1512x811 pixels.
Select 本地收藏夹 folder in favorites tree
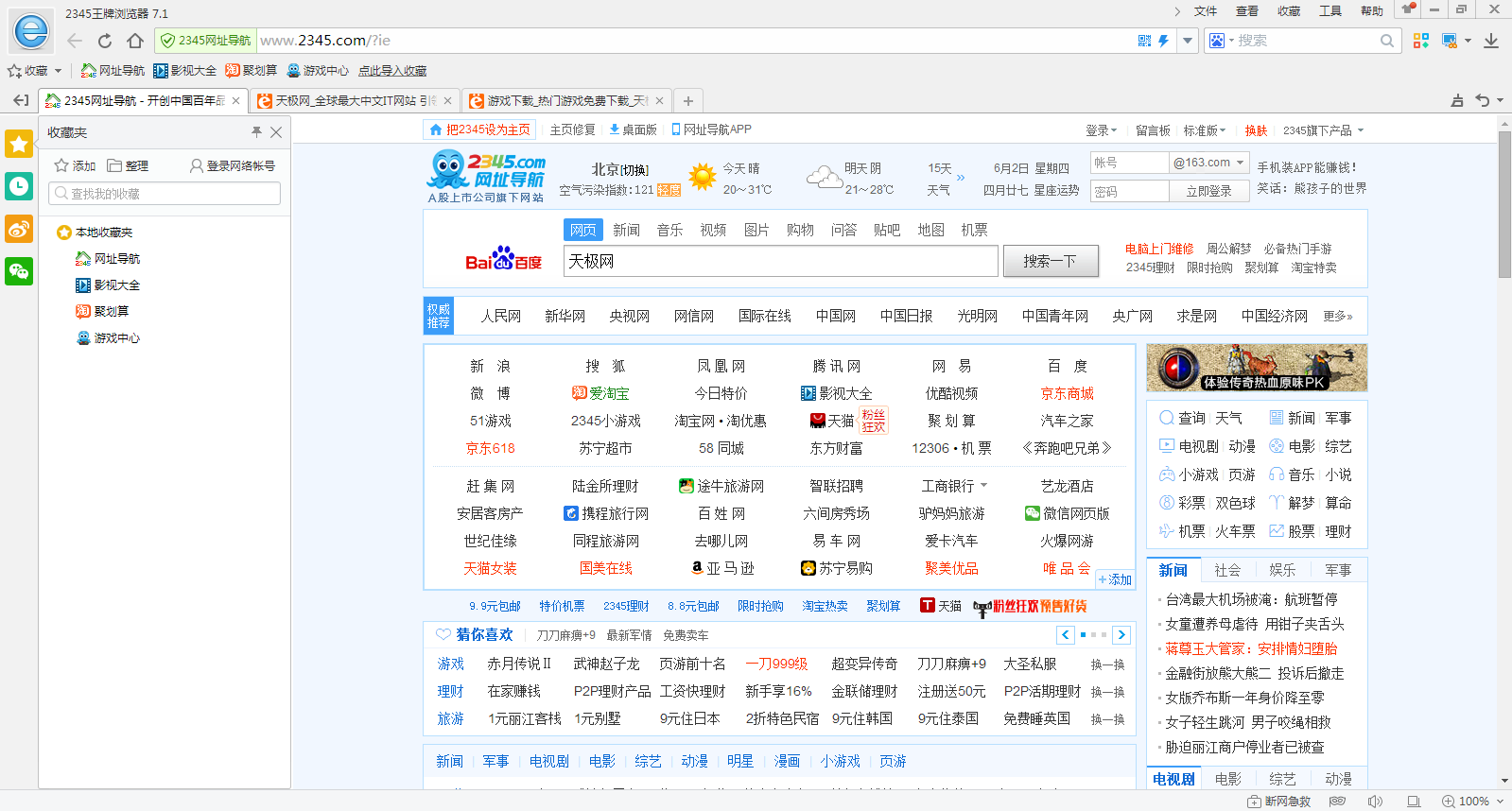point(95,232)
